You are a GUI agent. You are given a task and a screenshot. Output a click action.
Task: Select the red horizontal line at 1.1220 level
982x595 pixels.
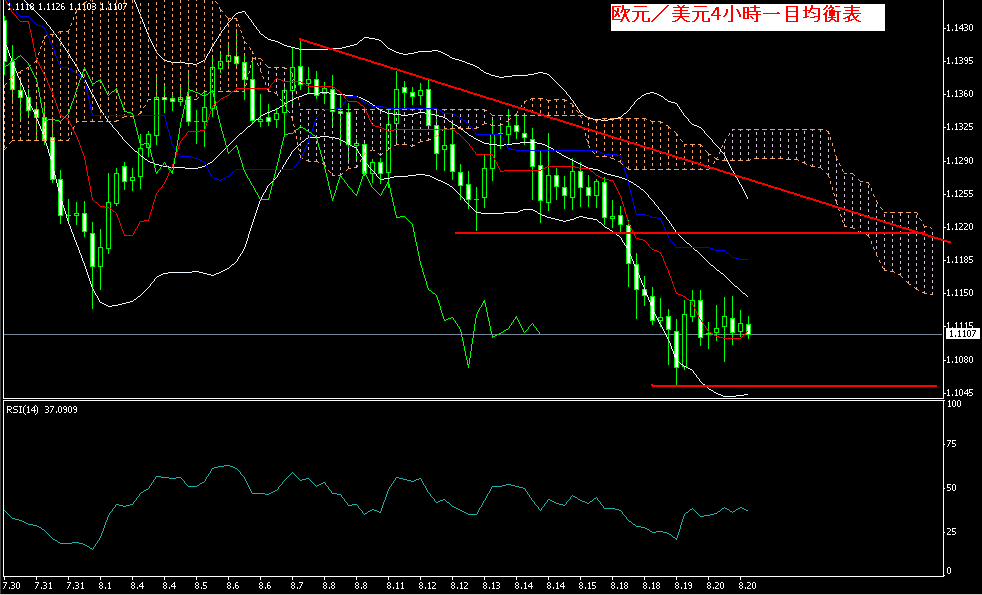[689, 233]
